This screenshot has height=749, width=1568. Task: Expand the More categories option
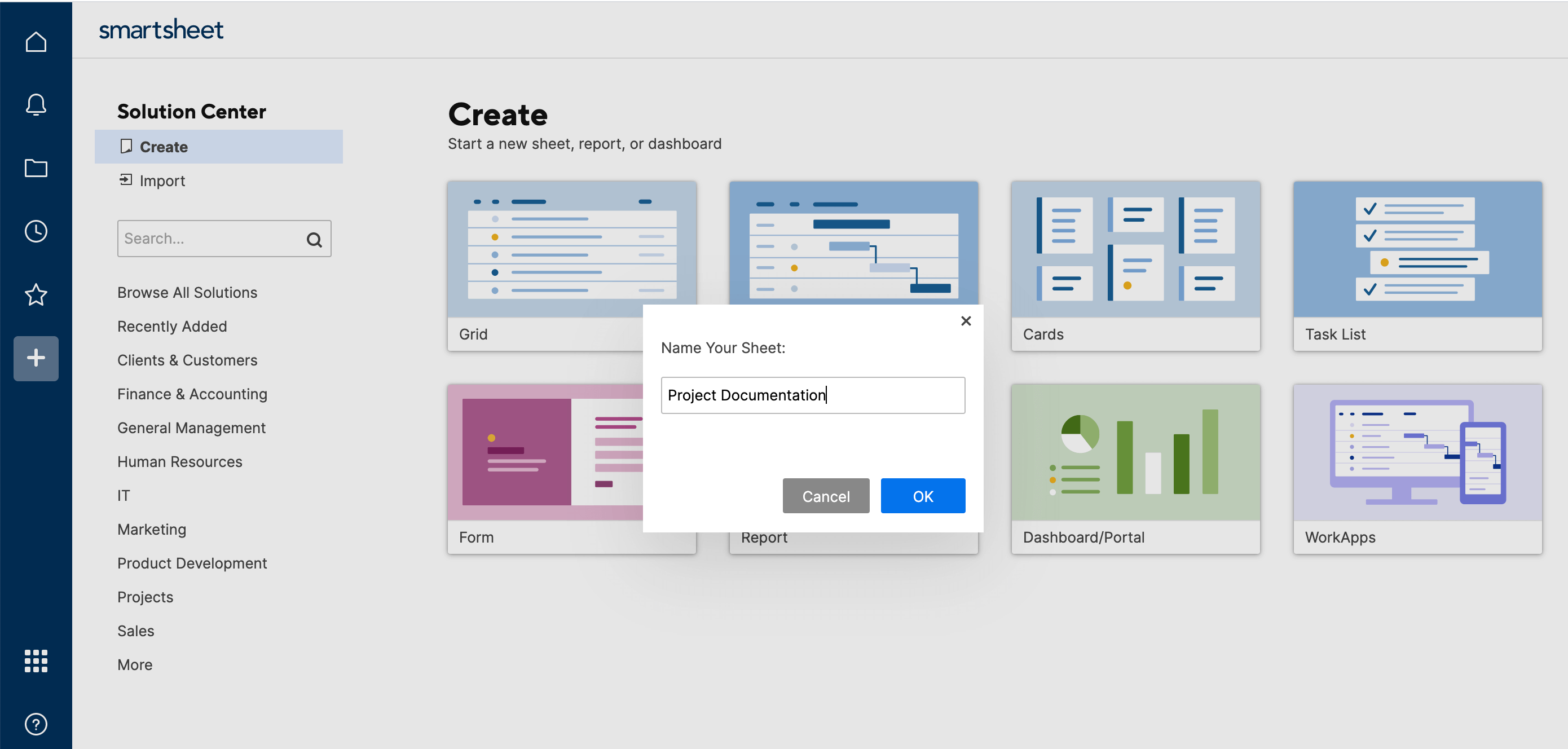(135, 663)
